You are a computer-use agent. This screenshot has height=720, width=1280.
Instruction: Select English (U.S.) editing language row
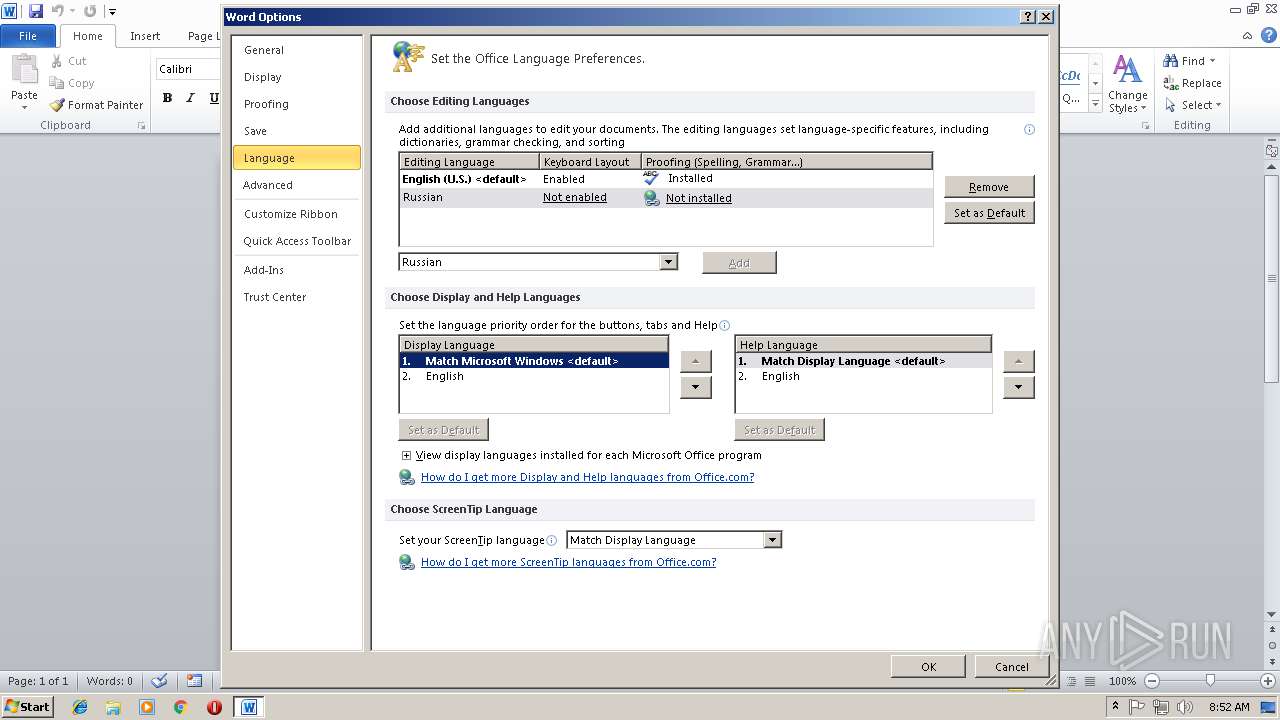click(x=666, y=179)
